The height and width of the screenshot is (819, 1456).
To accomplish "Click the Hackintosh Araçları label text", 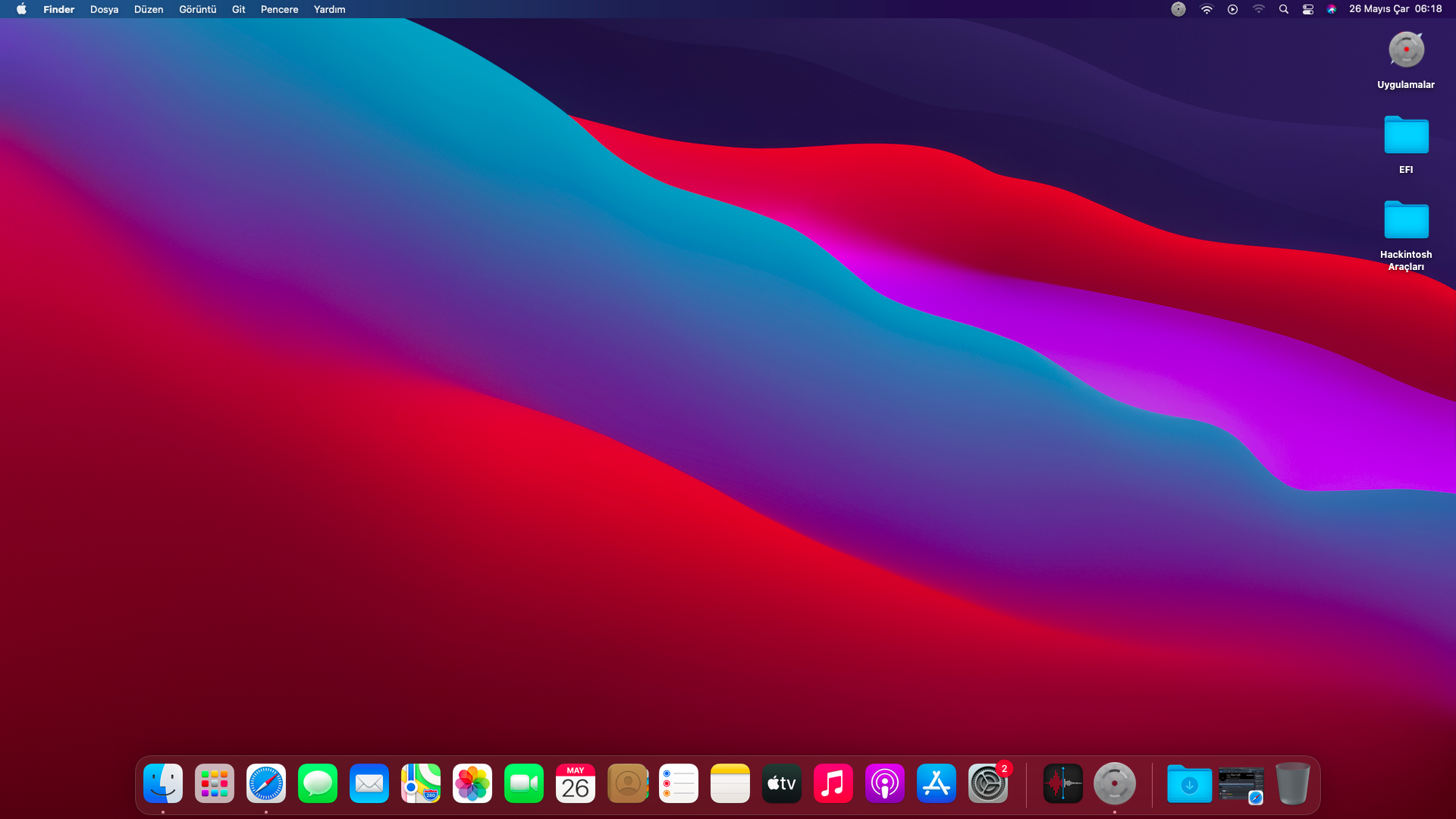I will click(x=1406, y=261).
